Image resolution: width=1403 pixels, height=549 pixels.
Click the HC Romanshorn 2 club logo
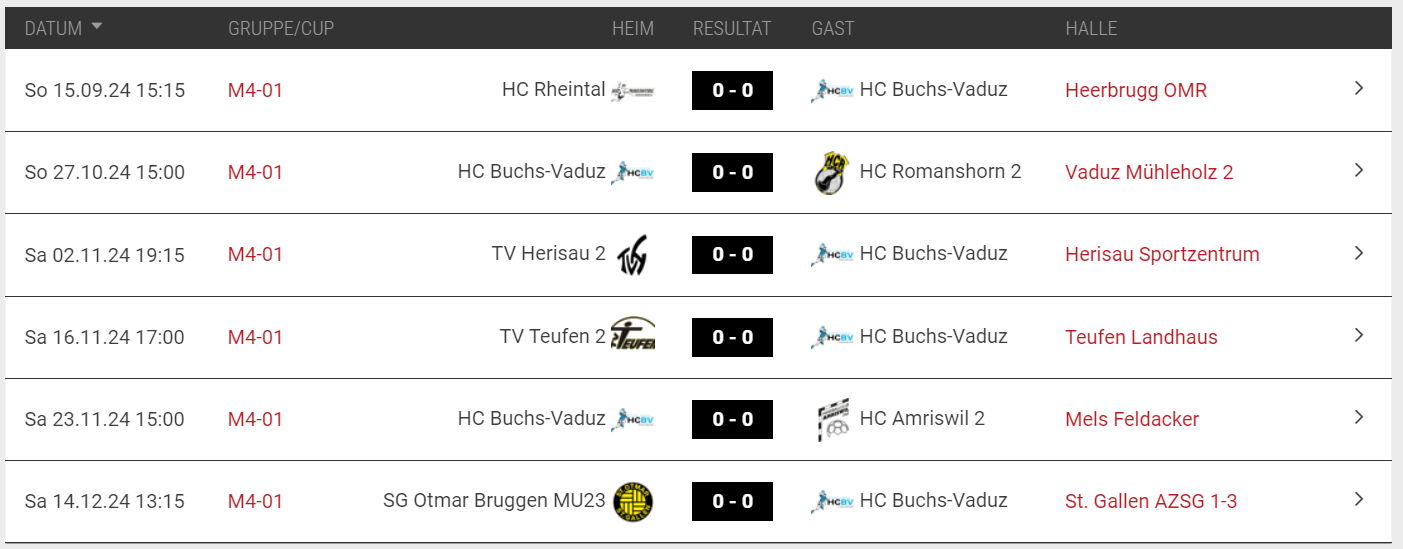pos(832,173)
